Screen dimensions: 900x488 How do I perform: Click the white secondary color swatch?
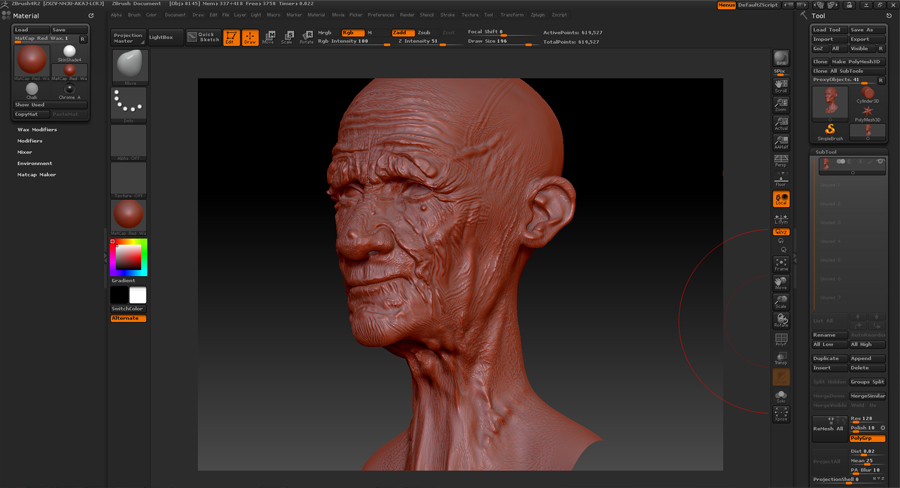tap(138, 295)
